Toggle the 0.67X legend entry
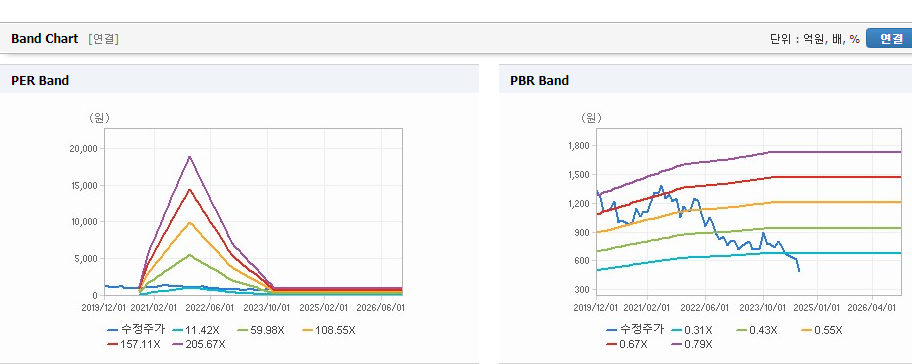The image size is (912, 364). click(626, 344)
